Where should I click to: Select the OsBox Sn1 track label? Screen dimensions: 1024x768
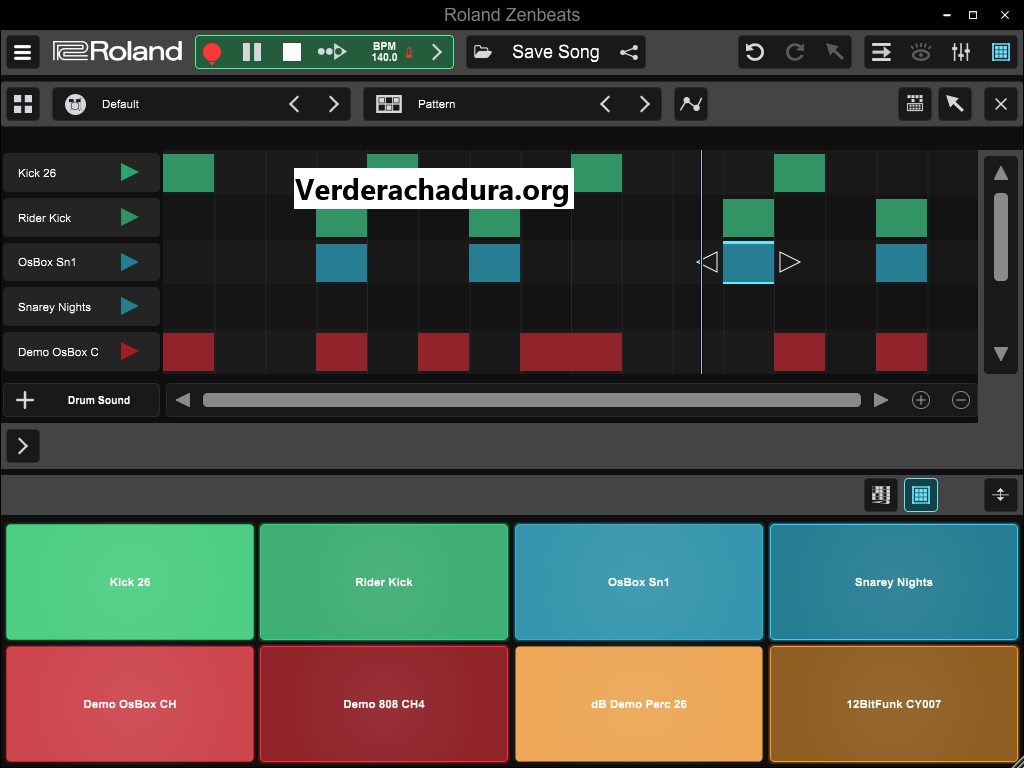tap(47, 263)
